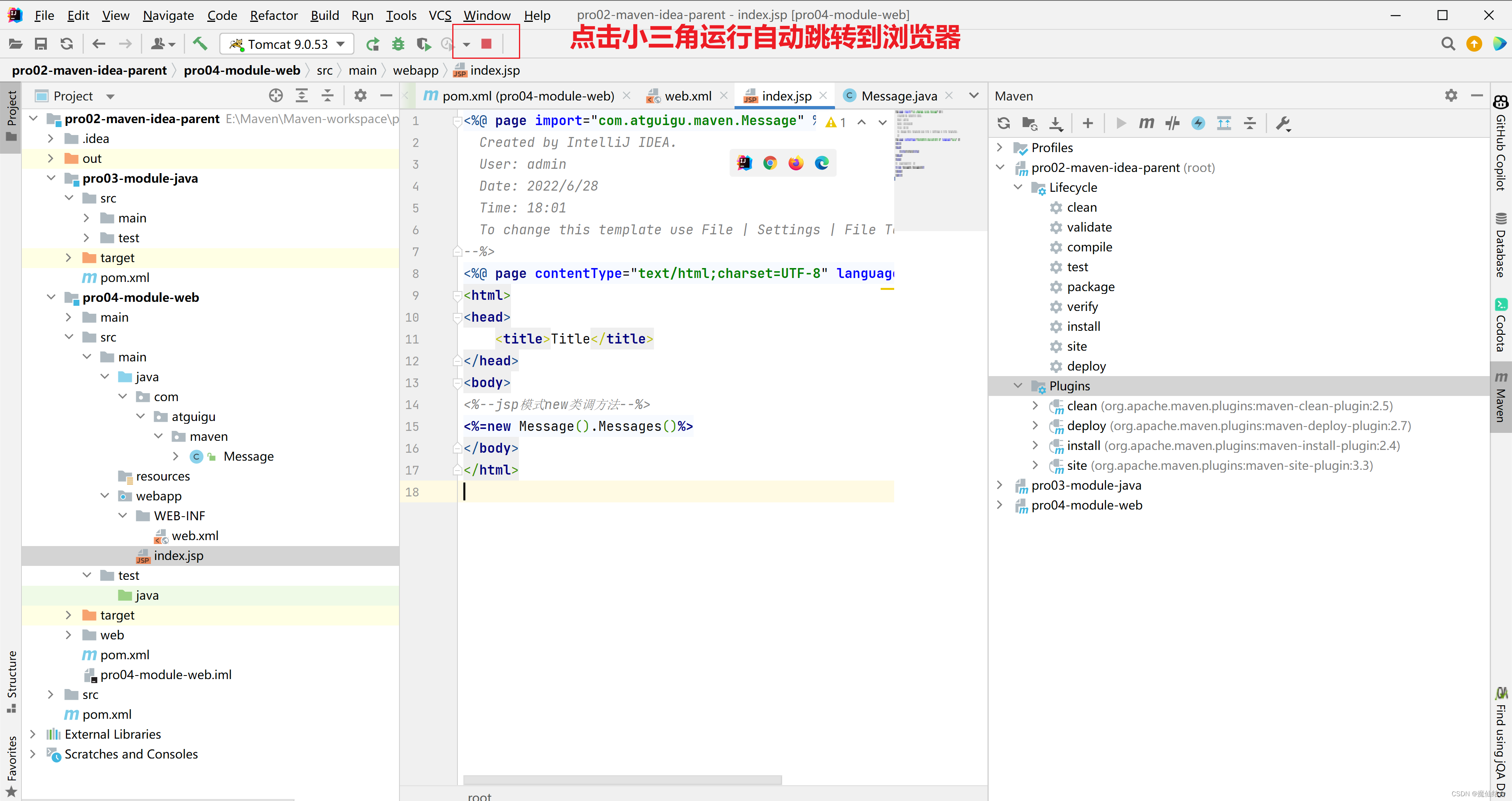
Task: Select index.jsp file in project tree
Action: [x=178, y=555]
